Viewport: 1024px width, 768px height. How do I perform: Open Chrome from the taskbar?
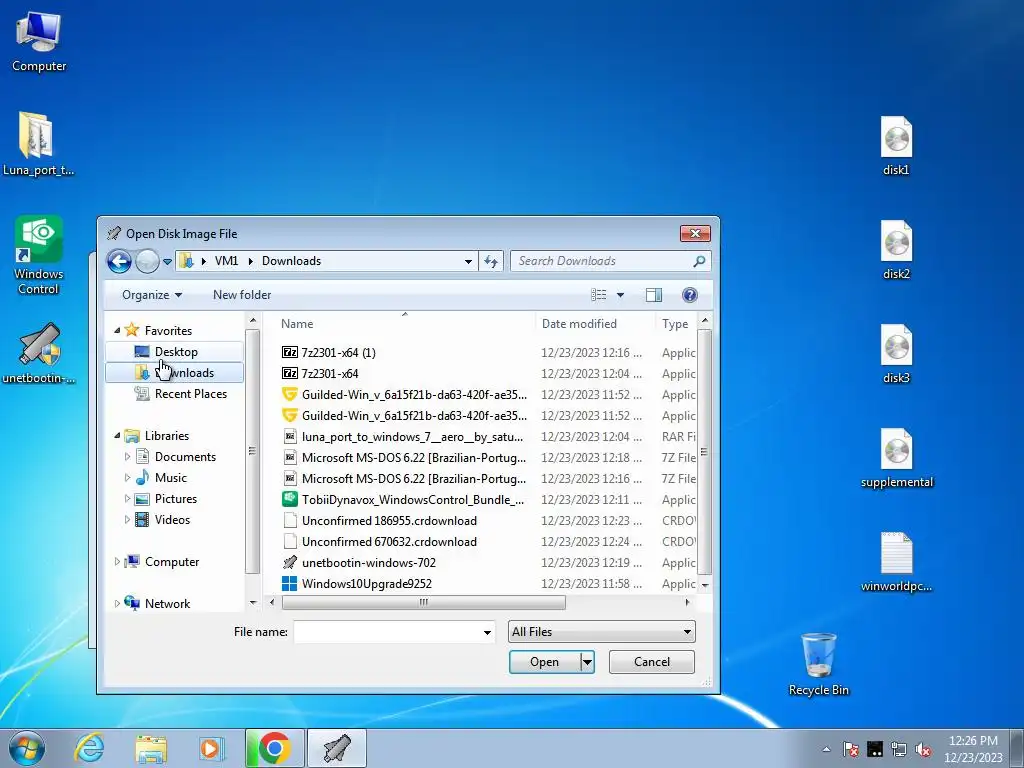pos(274,748)
